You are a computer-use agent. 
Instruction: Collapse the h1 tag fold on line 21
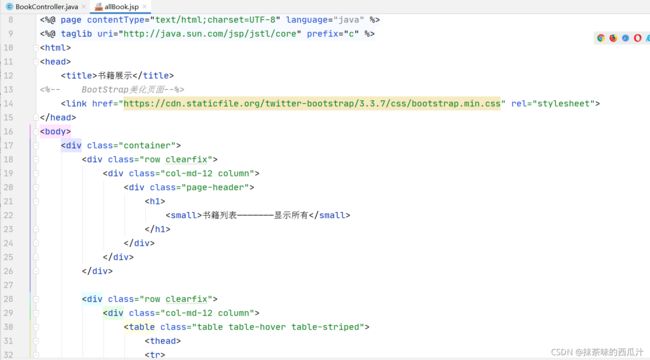tap(36, 201)
